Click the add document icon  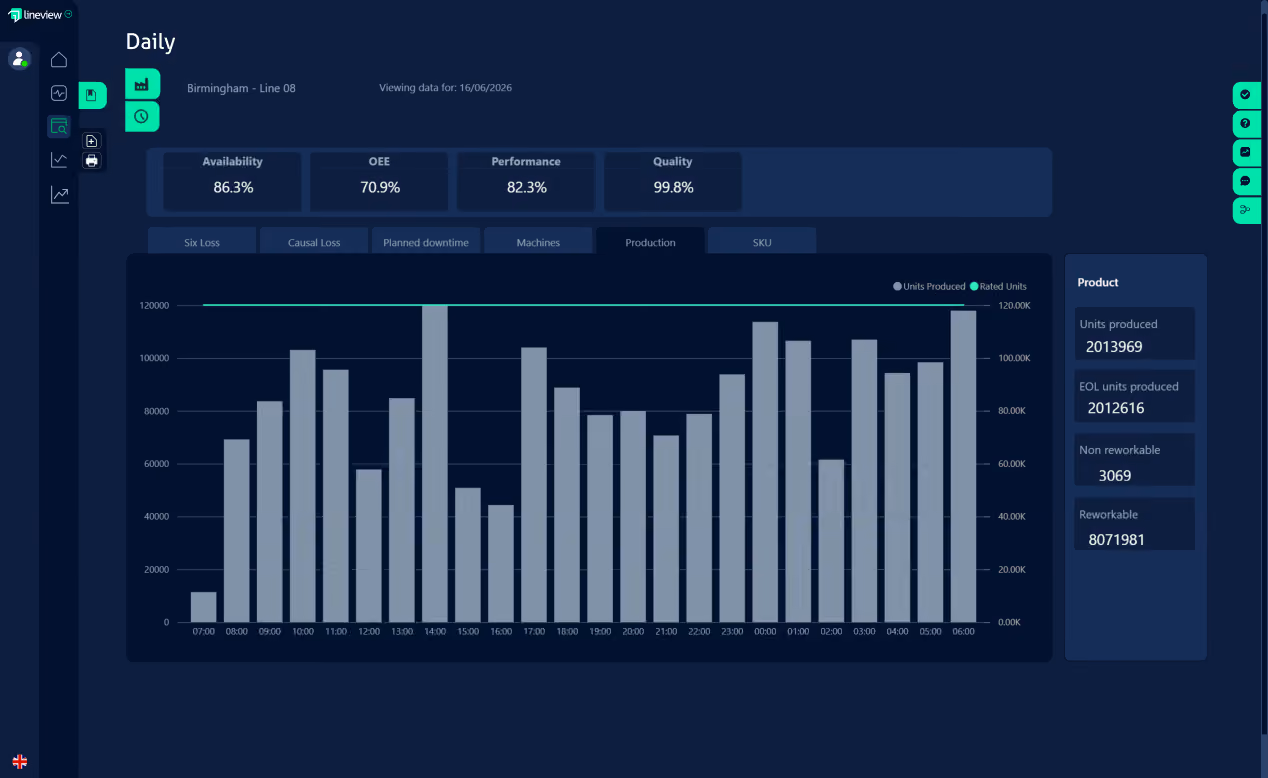[x=92, y=141]
